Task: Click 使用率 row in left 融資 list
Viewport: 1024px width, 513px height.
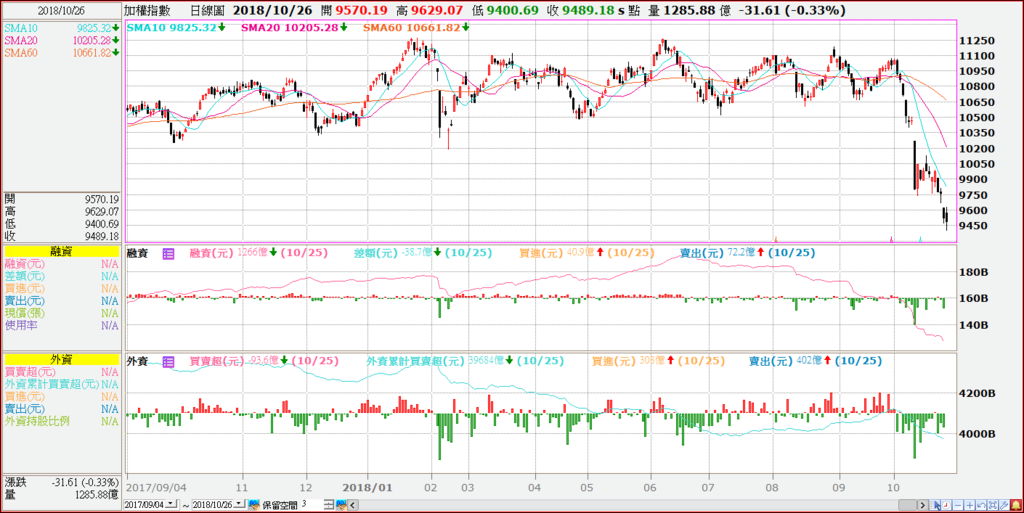Action: pos(61,325)
